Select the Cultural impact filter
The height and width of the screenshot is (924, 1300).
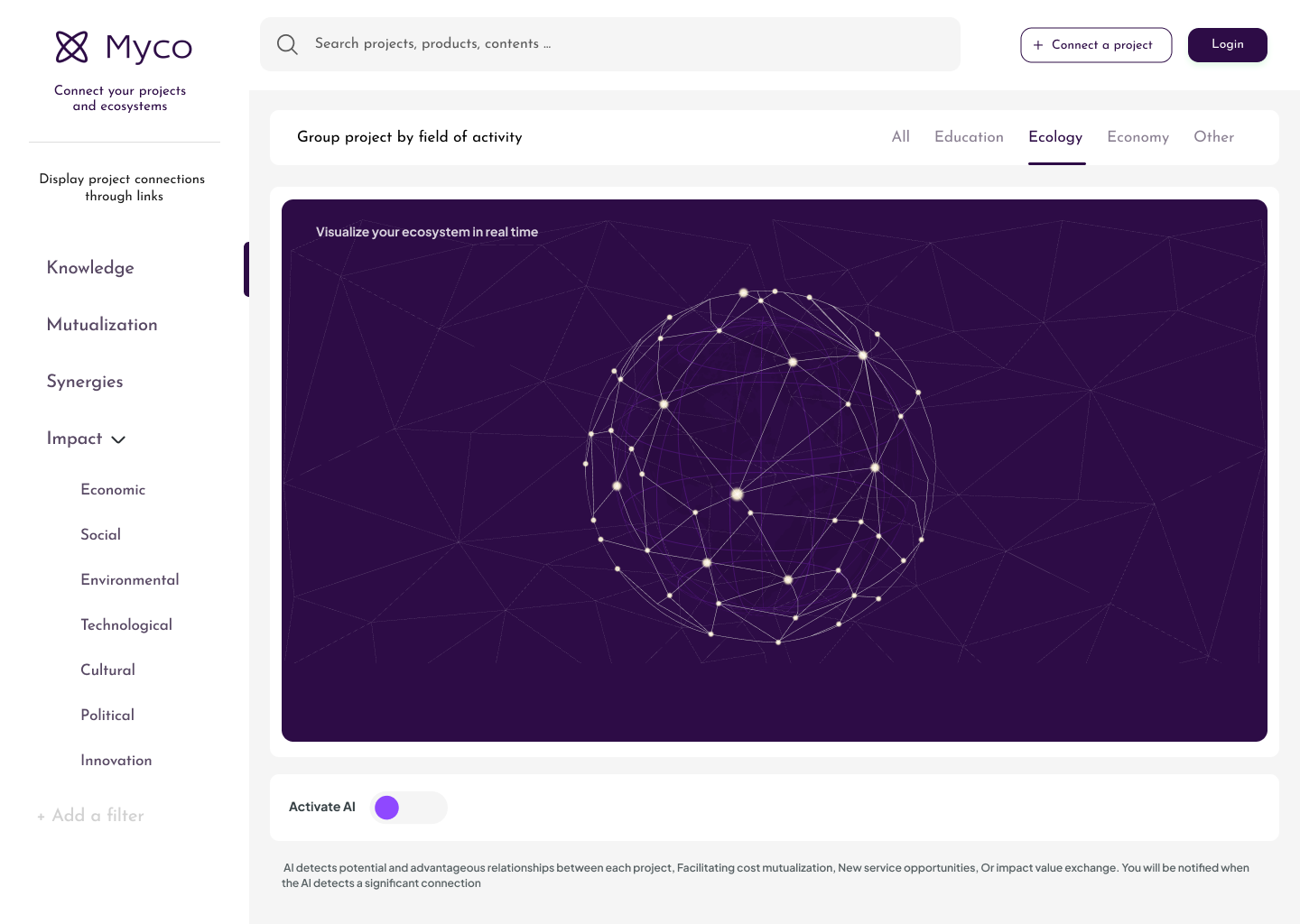click(107, 670)
